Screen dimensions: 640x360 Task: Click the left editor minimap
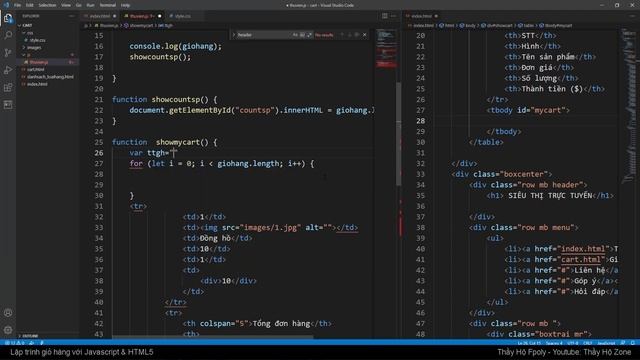point(386,49)
